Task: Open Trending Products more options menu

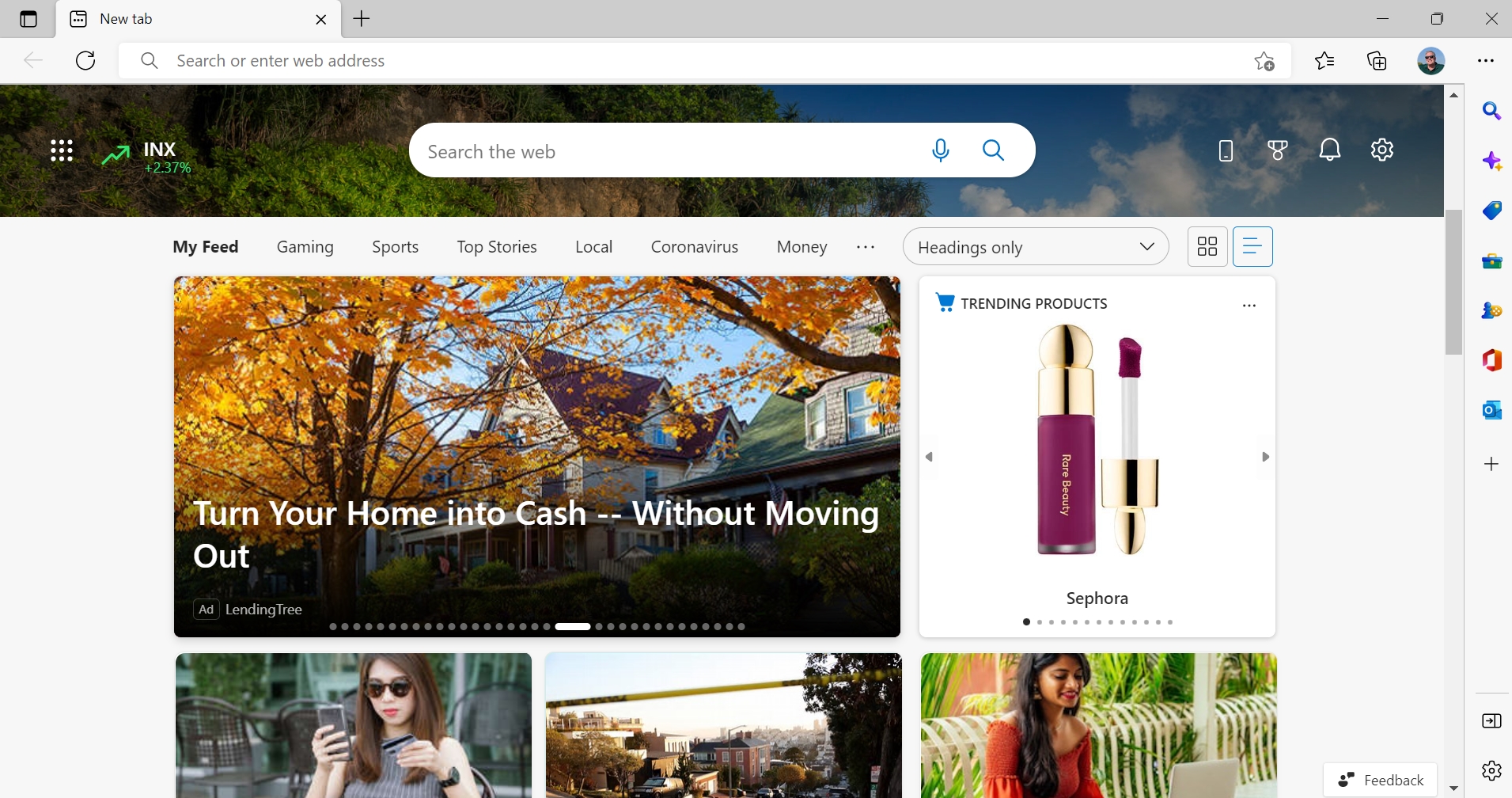Action: pyautogui.click(x=1249, y=306)
